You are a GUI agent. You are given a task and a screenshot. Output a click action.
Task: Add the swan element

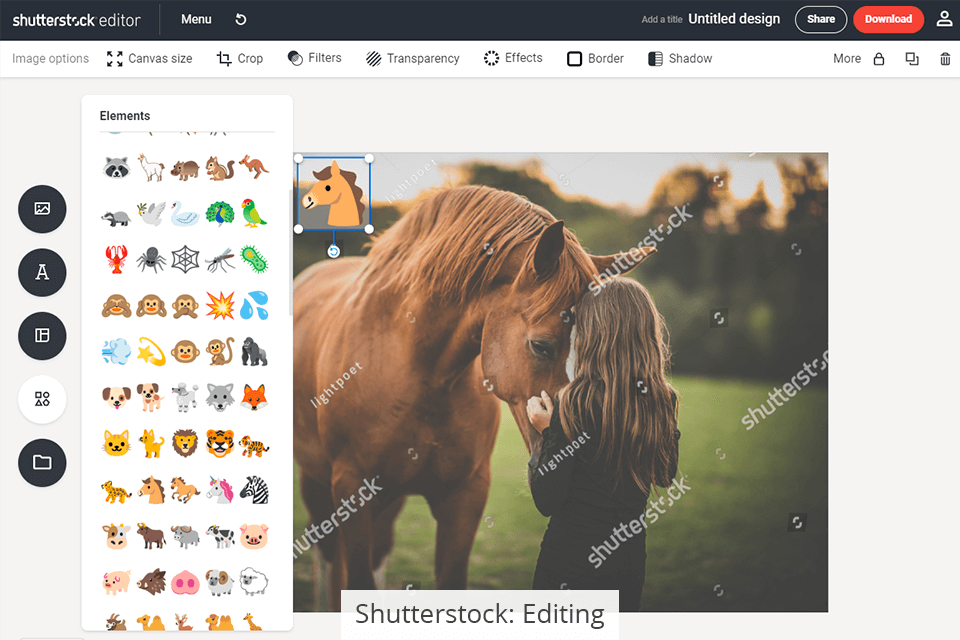click(x=185, y=214)
